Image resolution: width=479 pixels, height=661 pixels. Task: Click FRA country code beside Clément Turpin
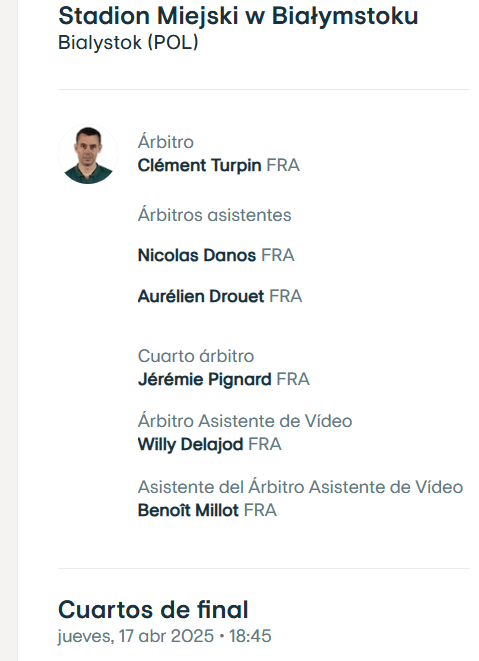click(283, 165)
